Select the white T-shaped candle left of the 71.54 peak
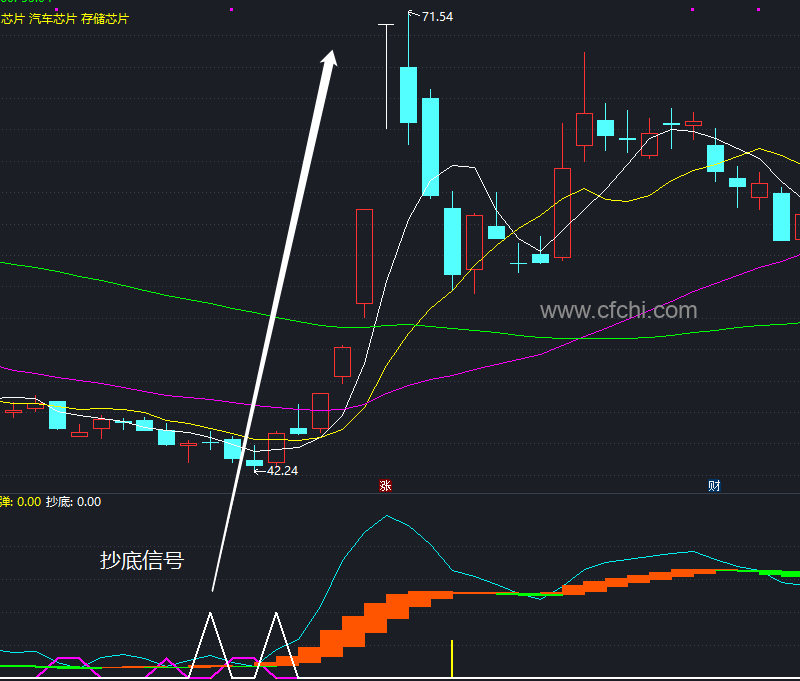The height and width of the screenshot is (681, 800). tap(386, 76)
